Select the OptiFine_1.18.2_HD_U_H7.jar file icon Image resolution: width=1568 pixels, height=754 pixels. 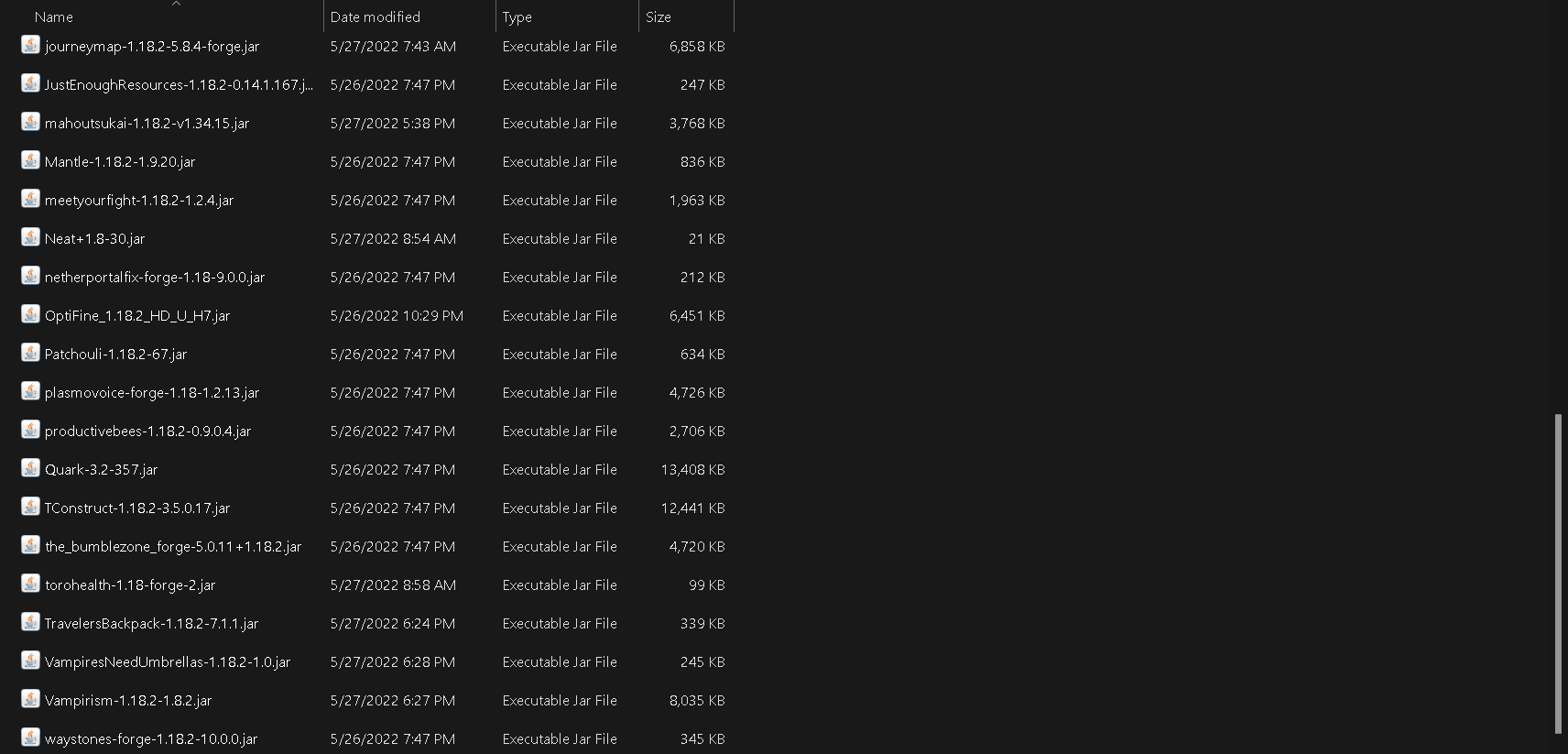pyautogui.click(x=30, y=314)
